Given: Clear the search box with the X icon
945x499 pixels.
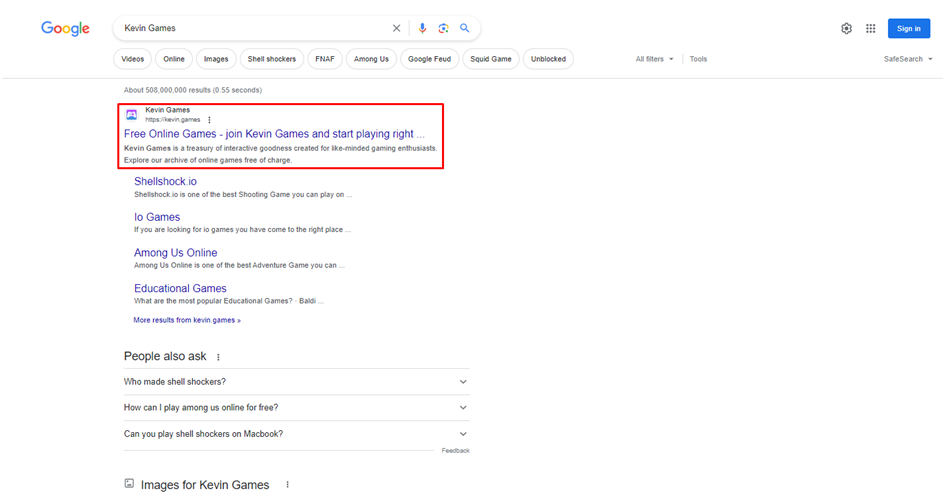Looking at the screenshot, I should coord(397,28).
